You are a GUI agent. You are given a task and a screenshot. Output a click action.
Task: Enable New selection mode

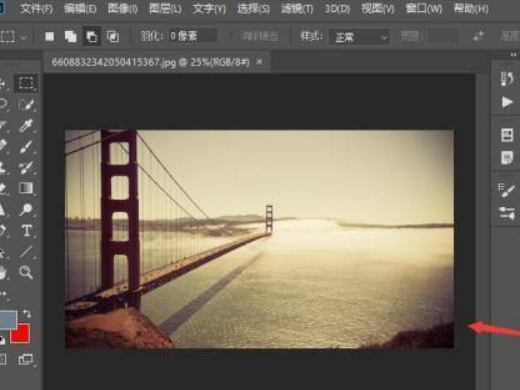[x=49, y=36]
